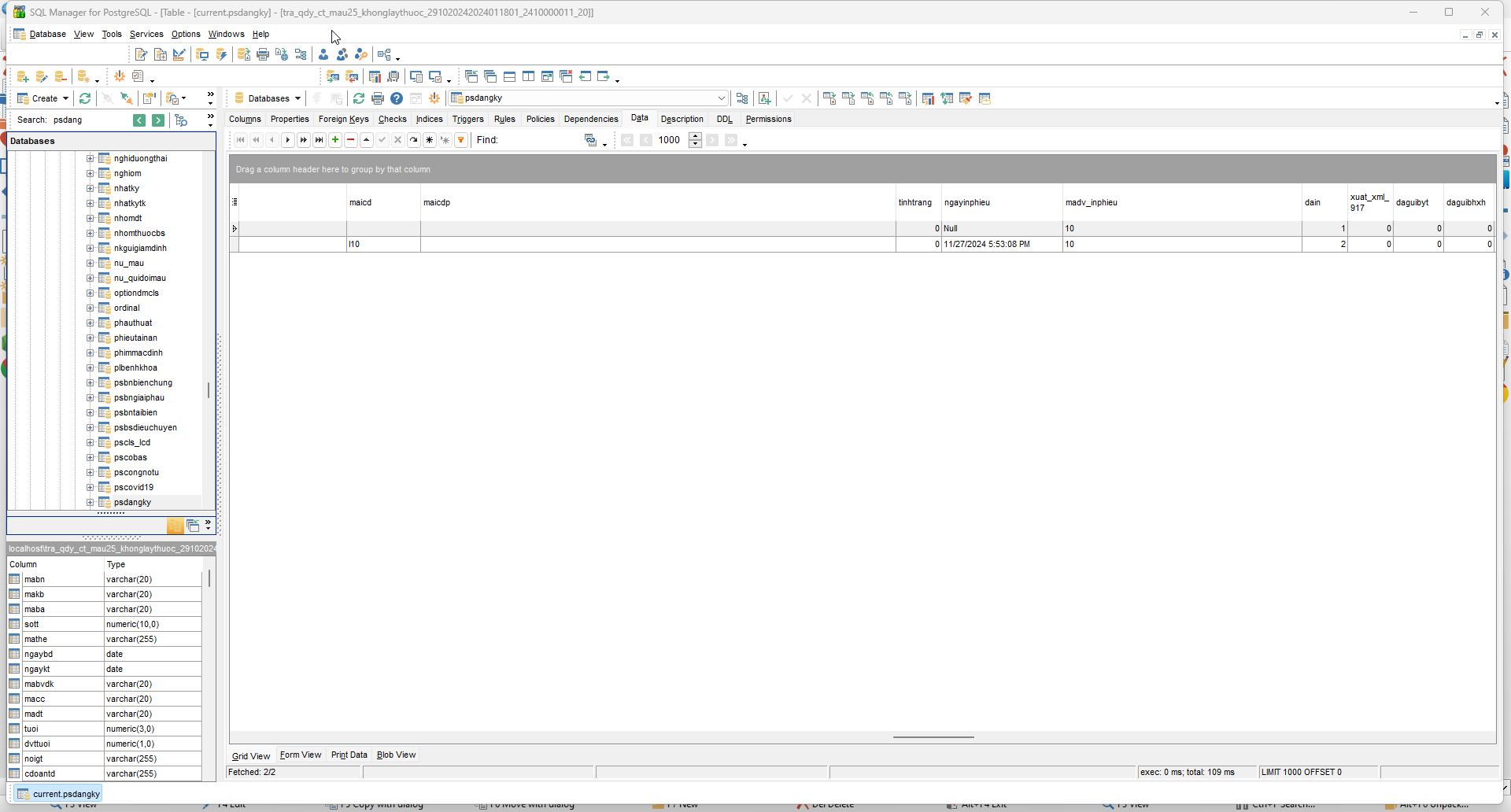1511x812 pixels.
Task: Click the close all windows icon with red X
Action: pyautogui.click(x=566, y=76)
